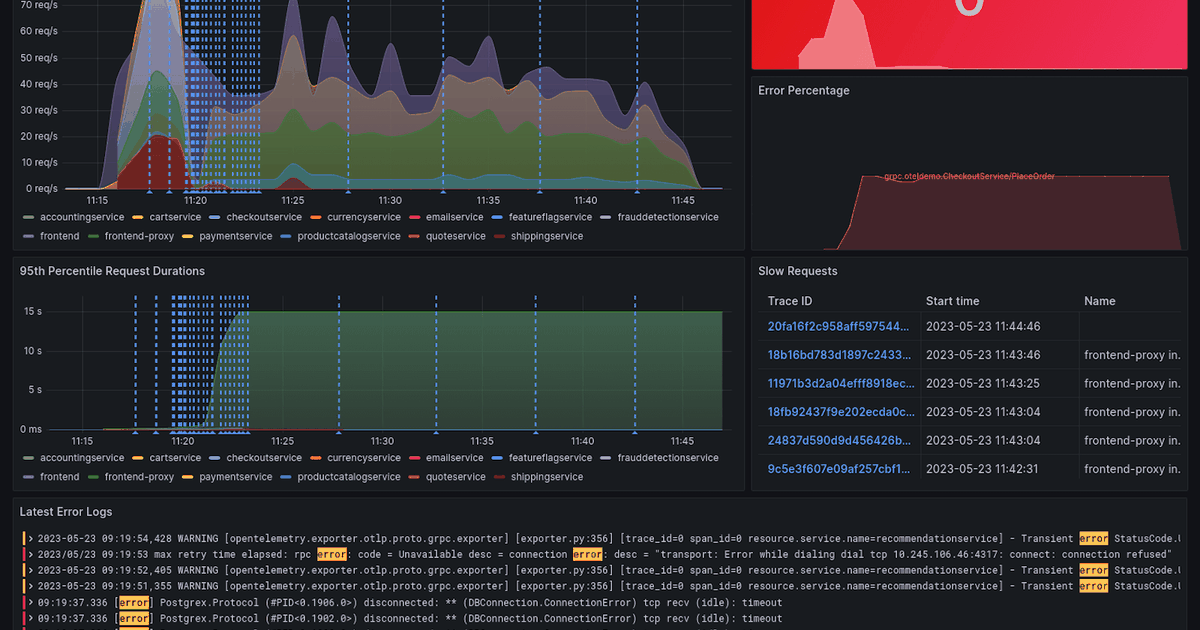
Task: Open the Latest Error Logs panel menu
Action: pyautogui.click(x=66, y=512)
